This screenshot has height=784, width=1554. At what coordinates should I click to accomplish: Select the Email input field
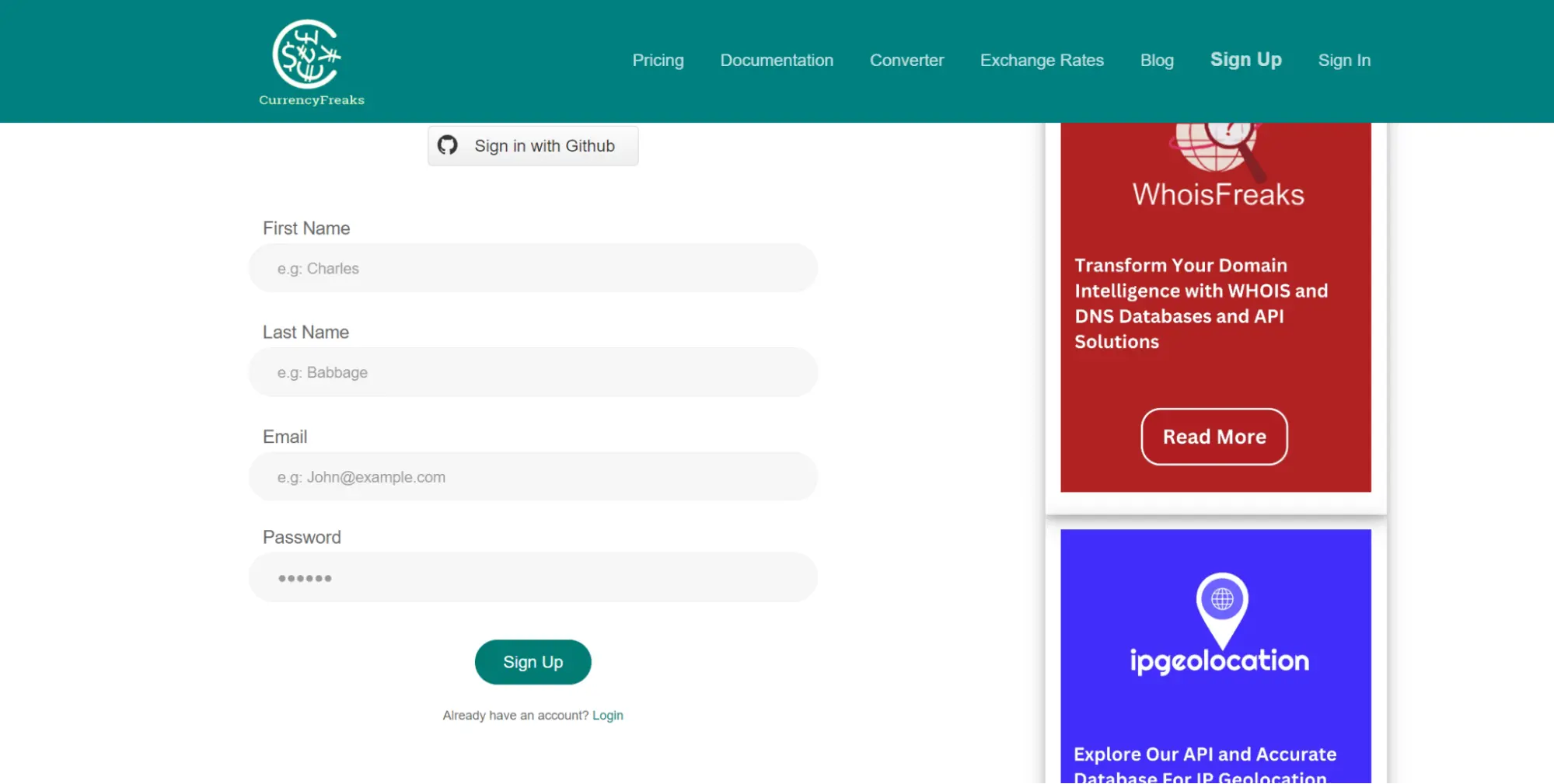tap(533, 476)
